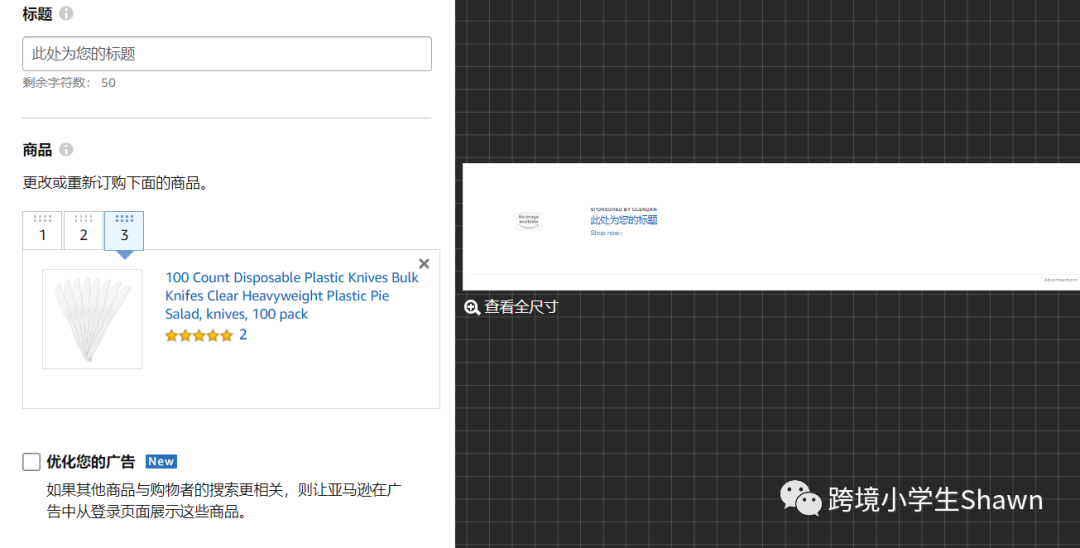The width and height of the screenshot is (1080, 548).
Task: Open product tab 3
Action: (124, 235)
